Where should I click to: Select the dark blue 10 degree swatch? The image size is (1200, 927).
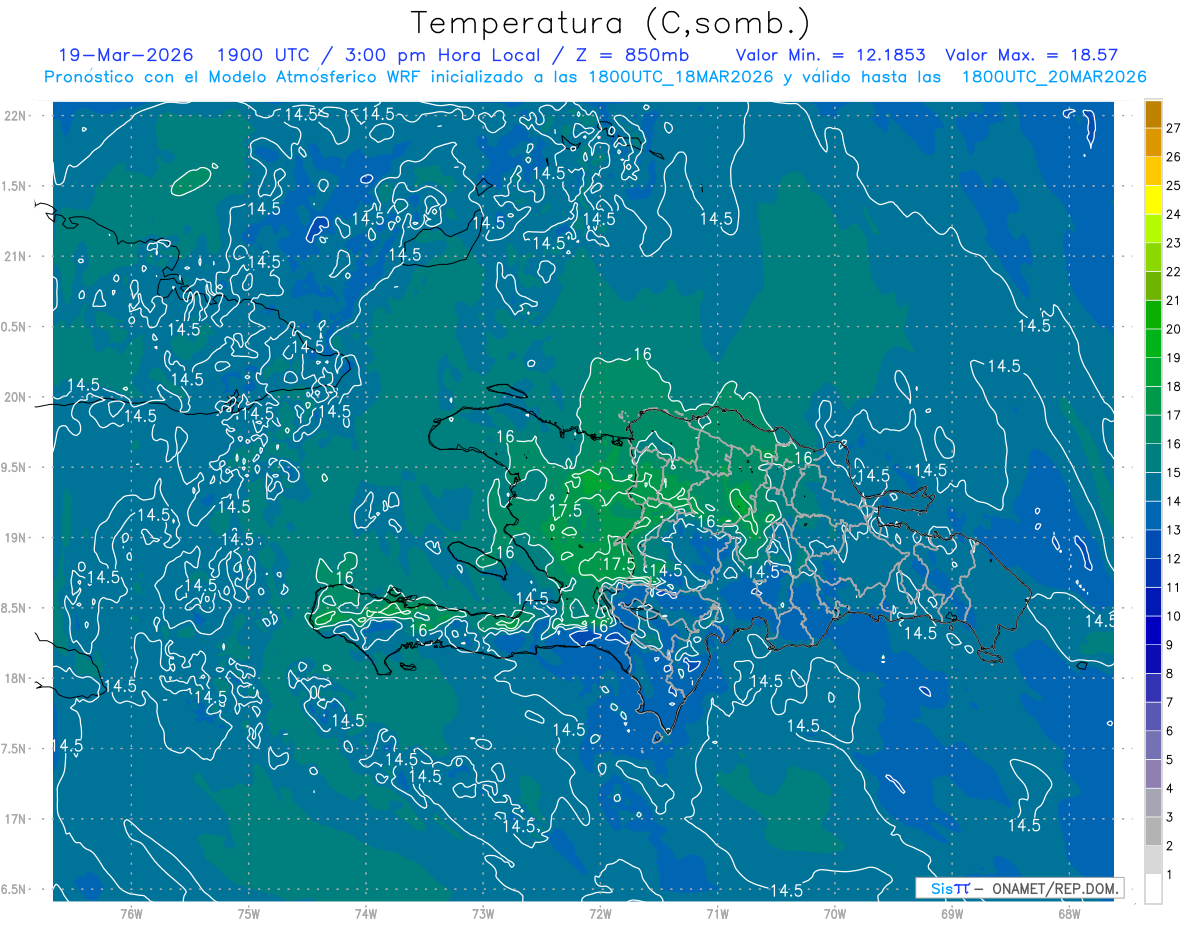click(x=1153, y=602)
